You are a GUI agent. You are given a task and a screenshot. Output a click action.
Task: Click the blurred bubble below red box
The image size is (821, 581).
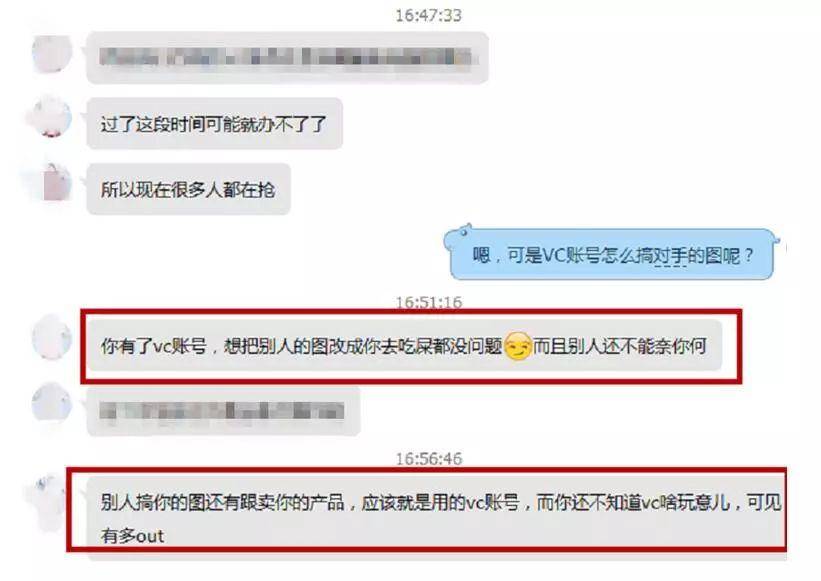pos(223,411)
